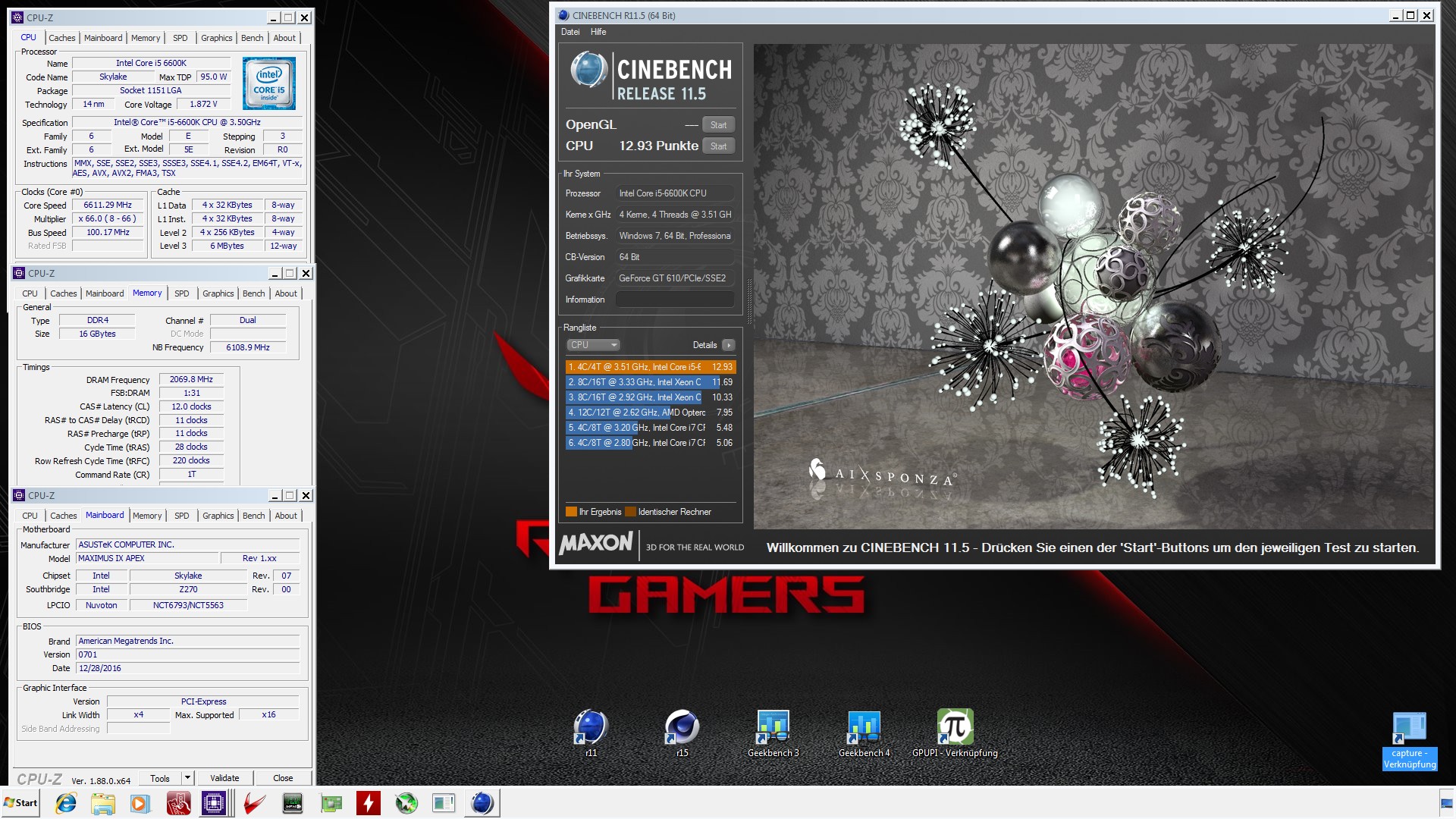Click the CPU-Z top window title icon
The width and height of the screenshot is (1456, 819).
18,17
